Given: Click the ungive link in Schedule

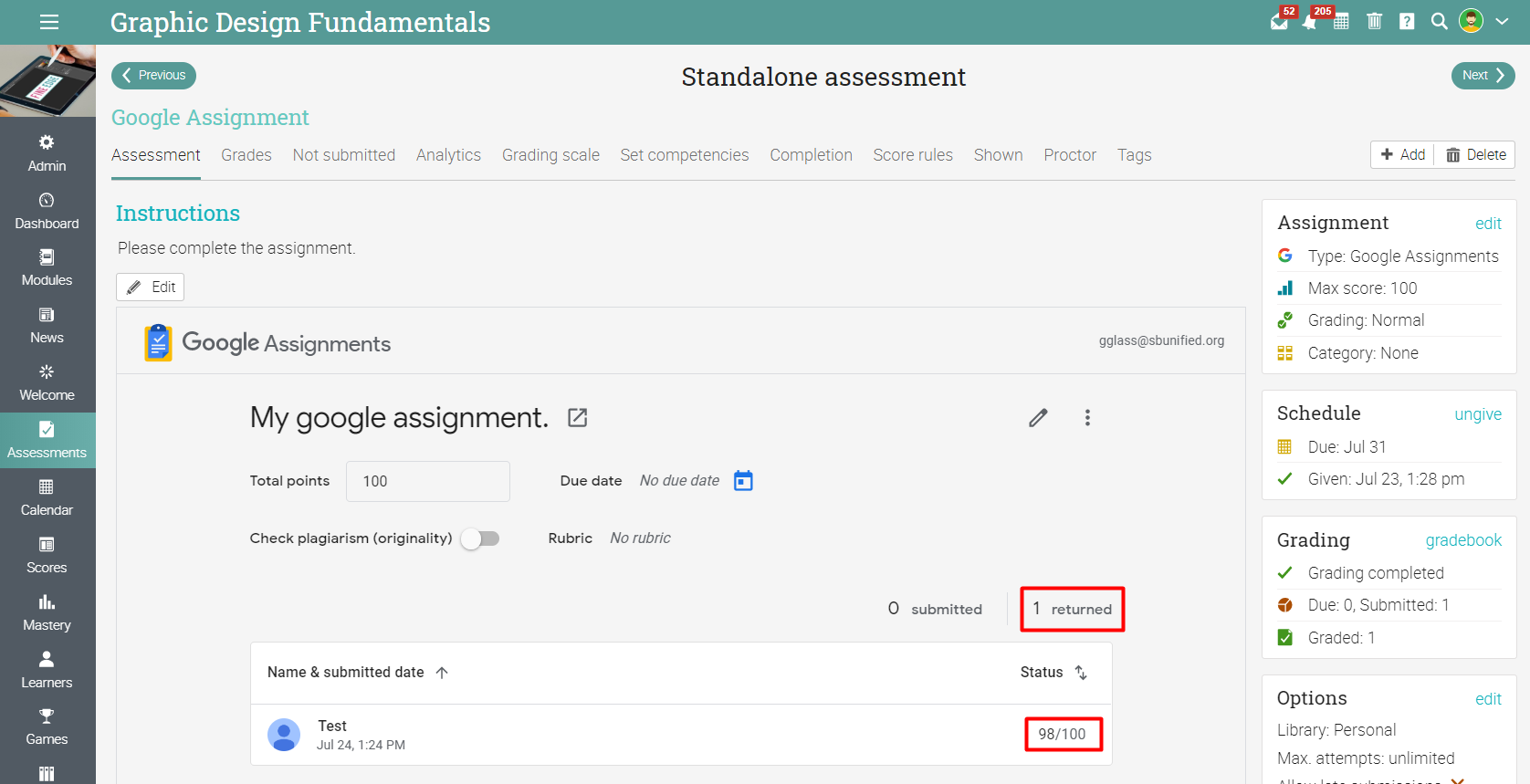Looking at the screenshot, I should [x=1478, y=414].
